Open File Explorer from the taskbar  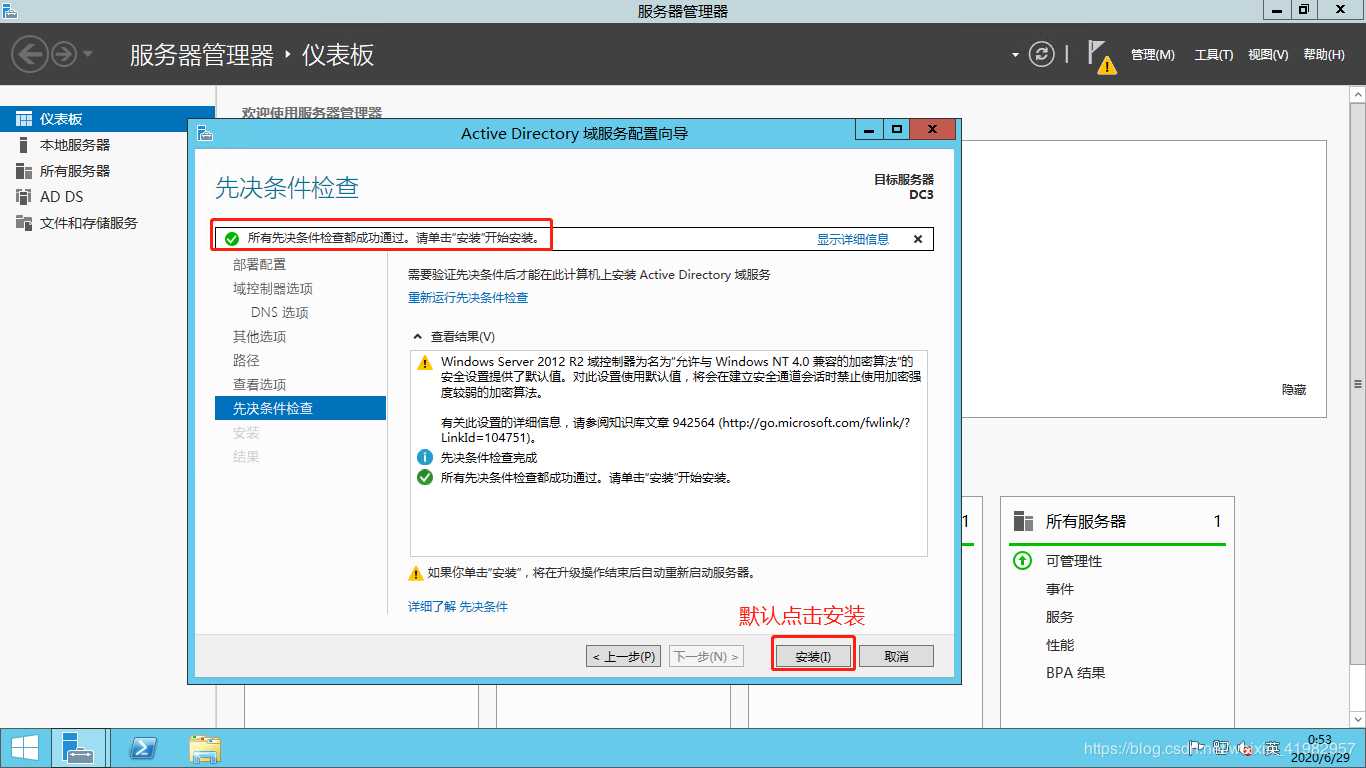click(205, 748)
